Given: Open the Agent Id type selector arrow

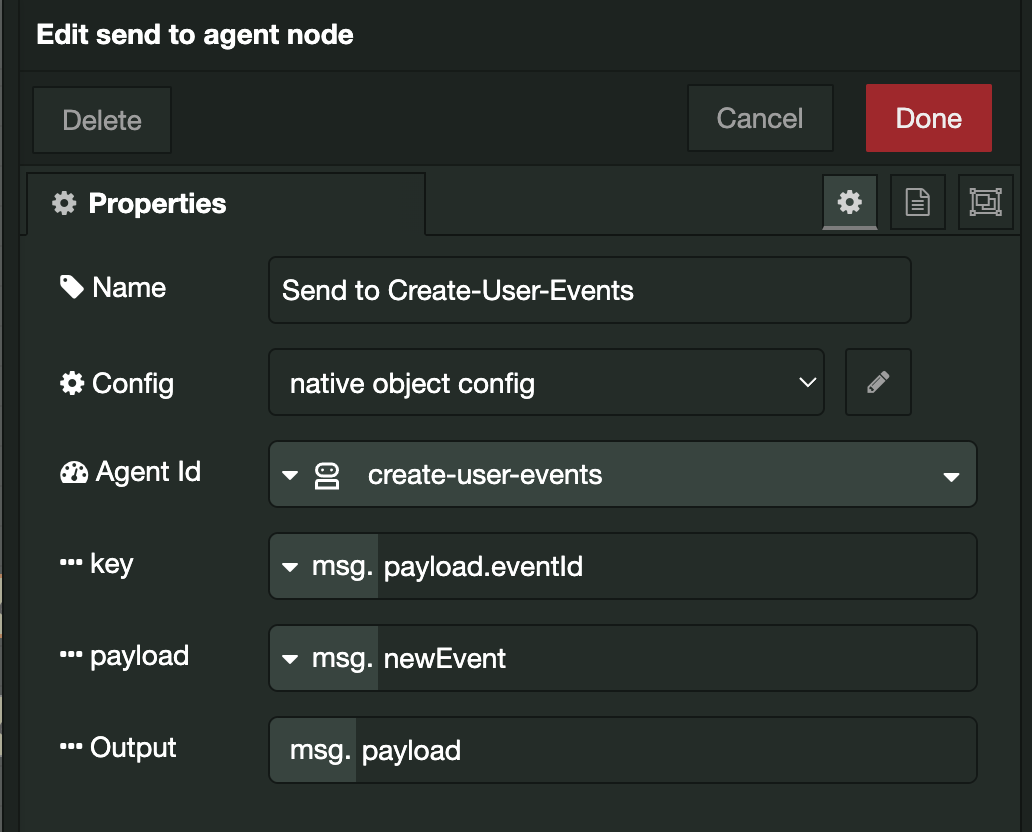Looking at the screenshot, I should pyautogui.click(x=290, y=475).
